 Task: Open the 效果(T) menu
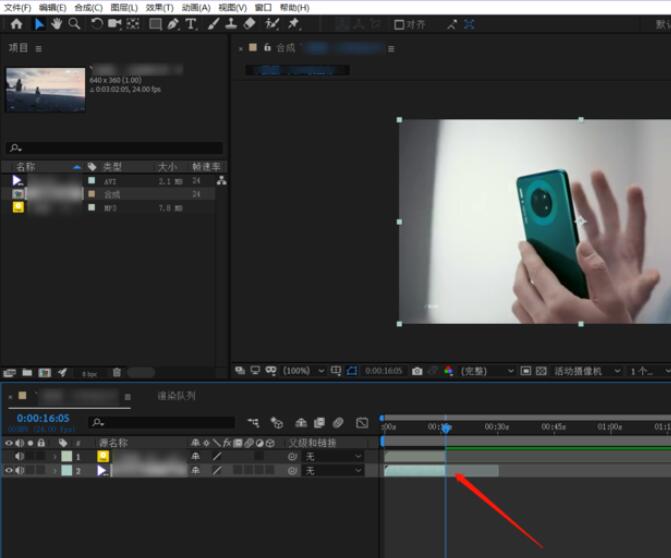(x=160, y=7)
